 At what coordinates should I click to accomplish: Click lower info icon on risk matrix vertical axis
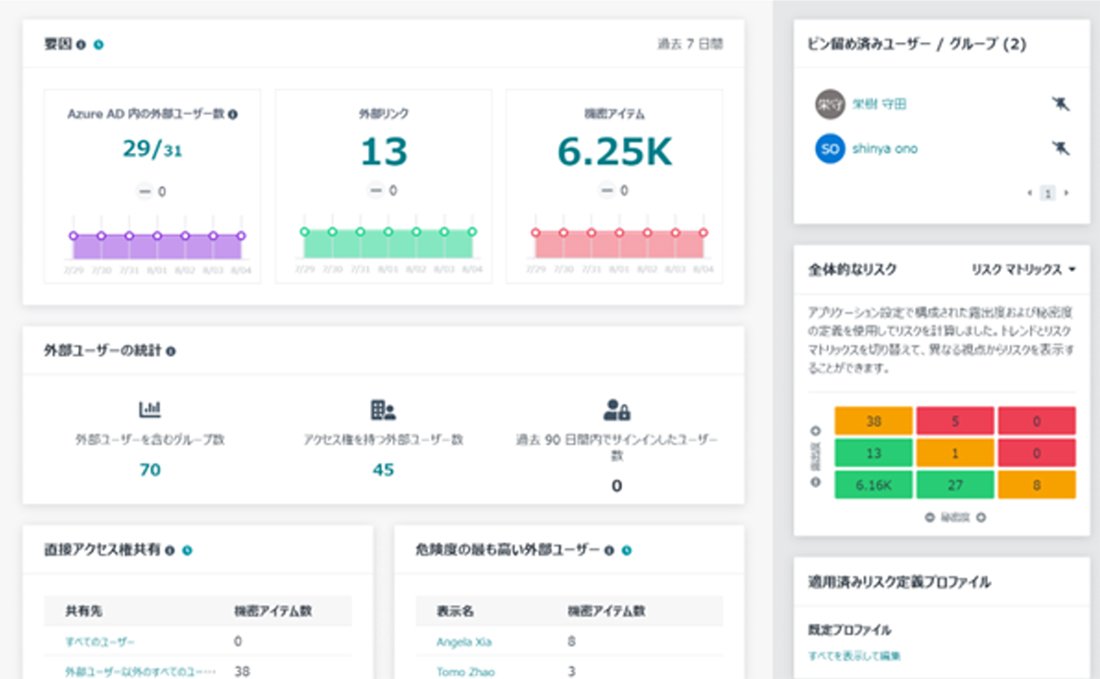pos(815,482)
